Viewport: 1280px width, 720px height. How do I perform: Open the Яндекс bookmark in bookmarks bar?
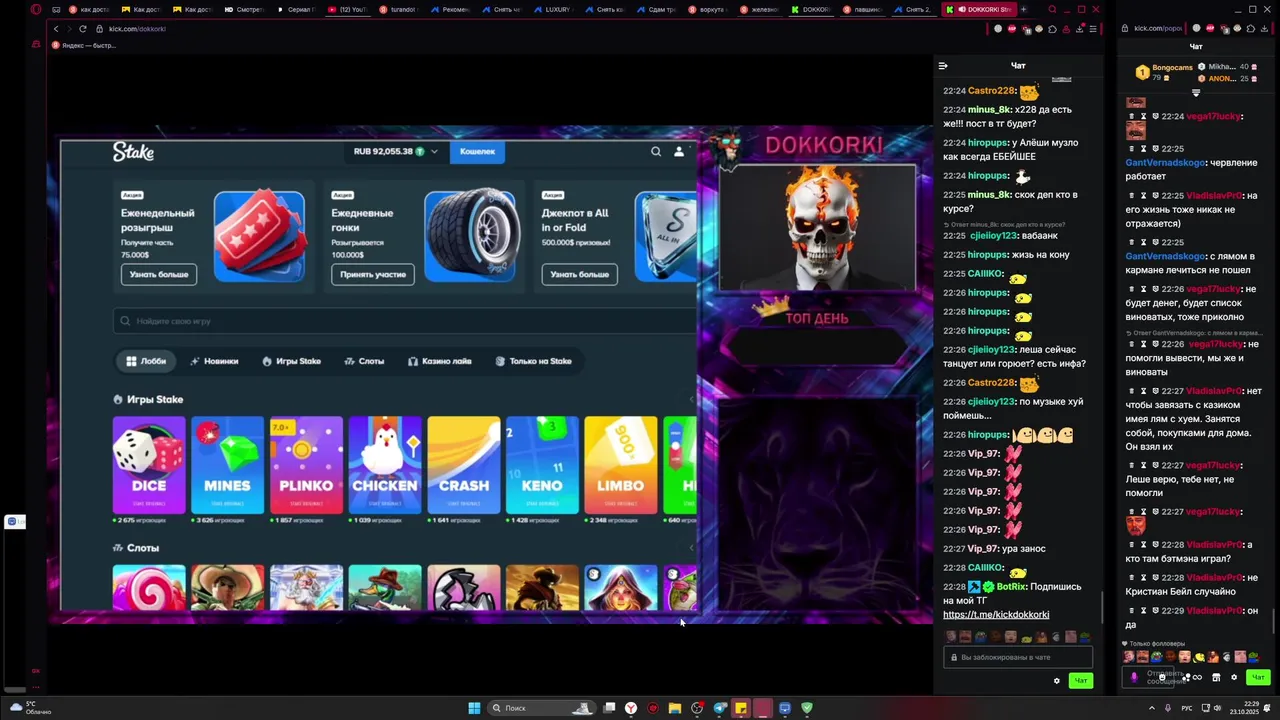click(84, 45)
